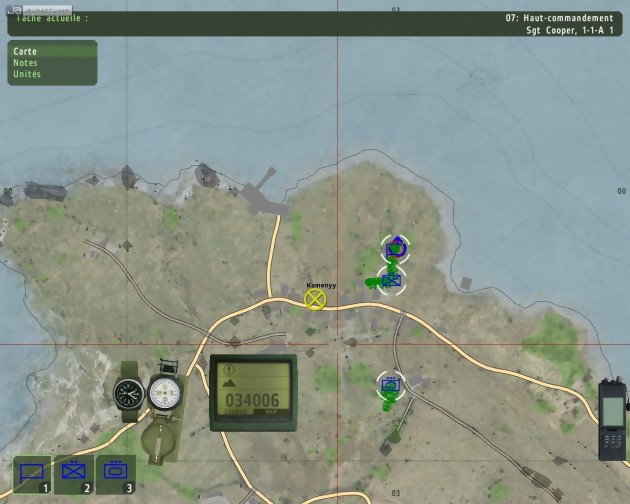The image size is (630, 504).
Task: Select unit group 1 in bottom bar
Action: click(x=32, y=474)
